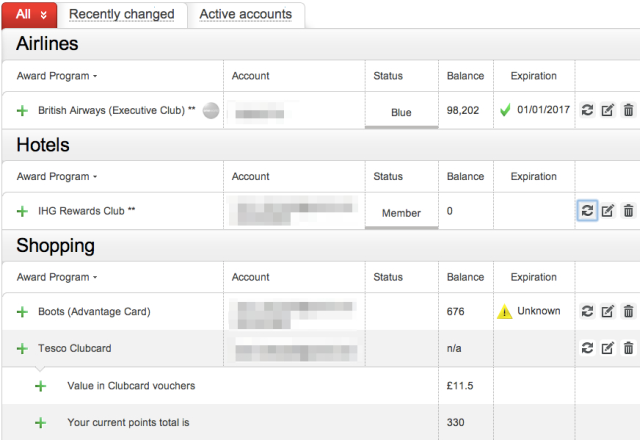The image size is (640, 440).
Task: Switch to the Recently changed tab
Action: click(122, 14)
